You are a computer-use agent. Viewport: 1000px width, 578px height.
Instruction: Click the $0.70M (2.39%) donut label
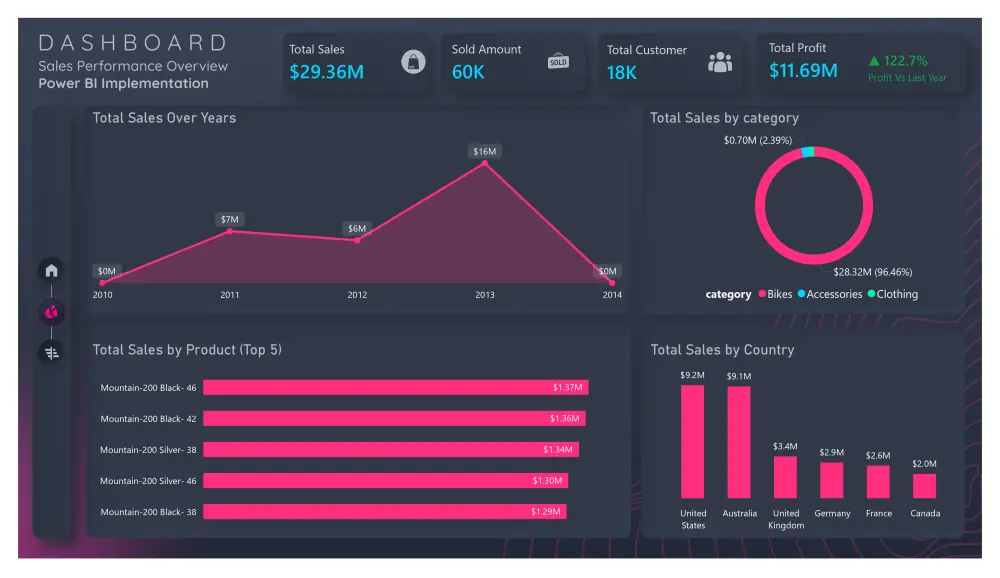click(758, 140)
